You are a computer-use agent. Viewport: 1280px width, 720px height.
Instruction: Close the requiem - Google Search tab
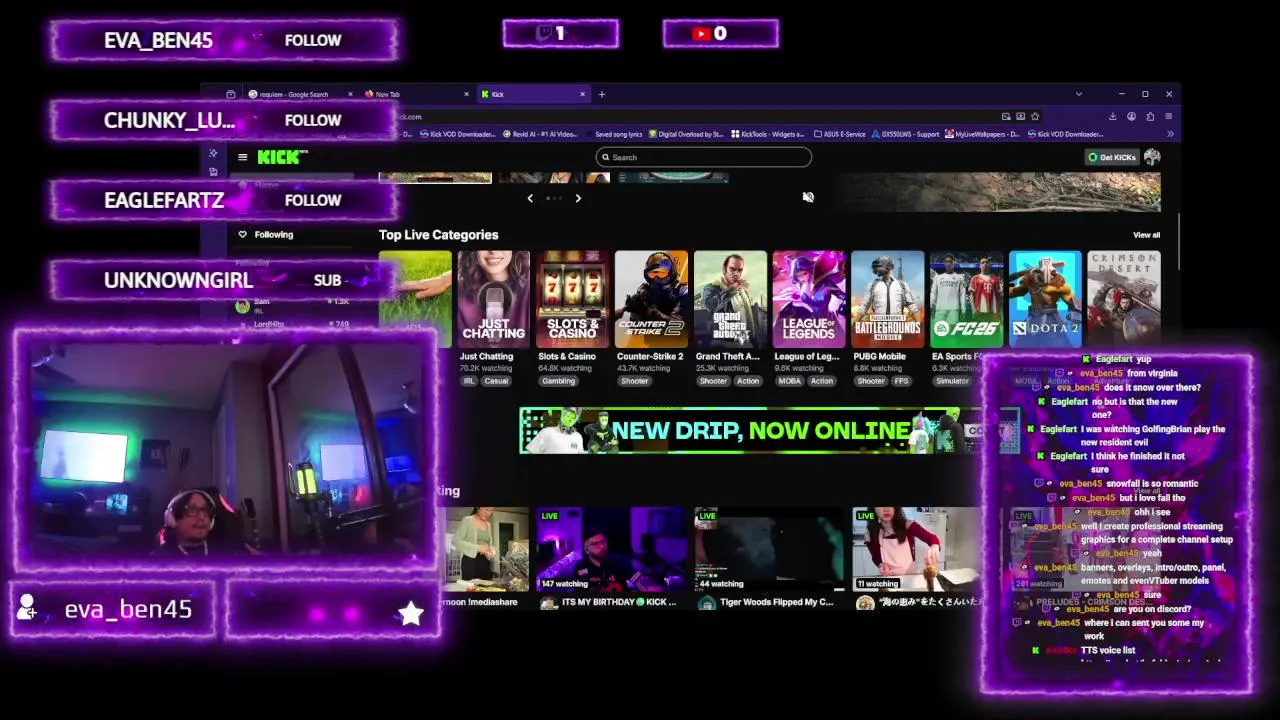click(350, 94)
